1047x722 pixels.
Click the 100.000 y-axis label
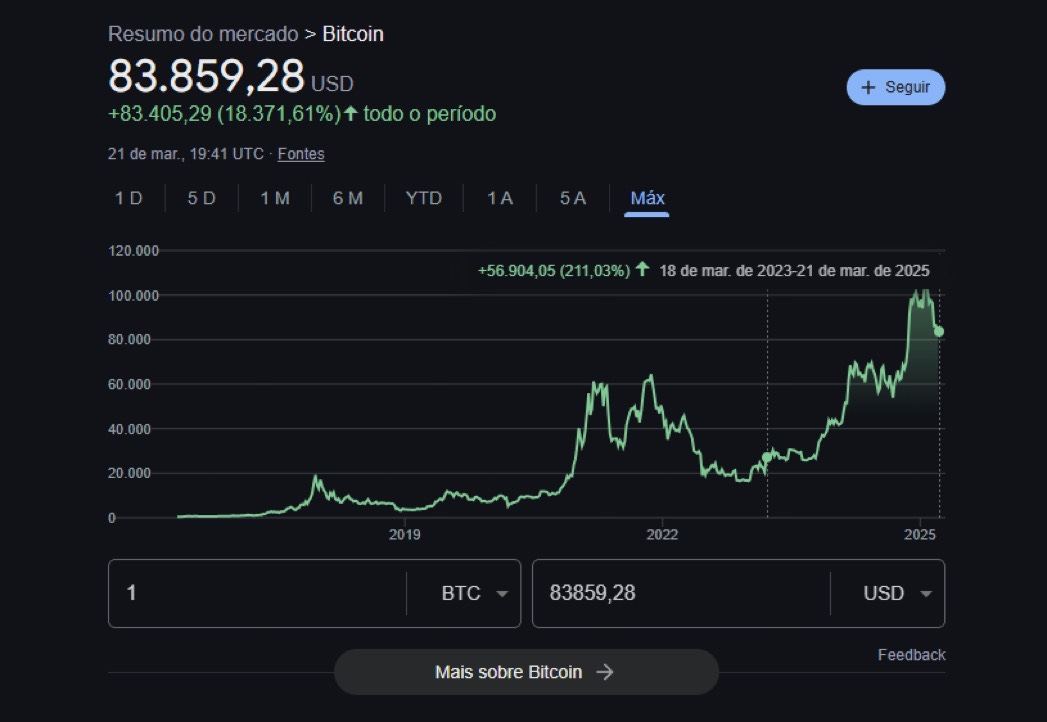(x=134, y=296)
